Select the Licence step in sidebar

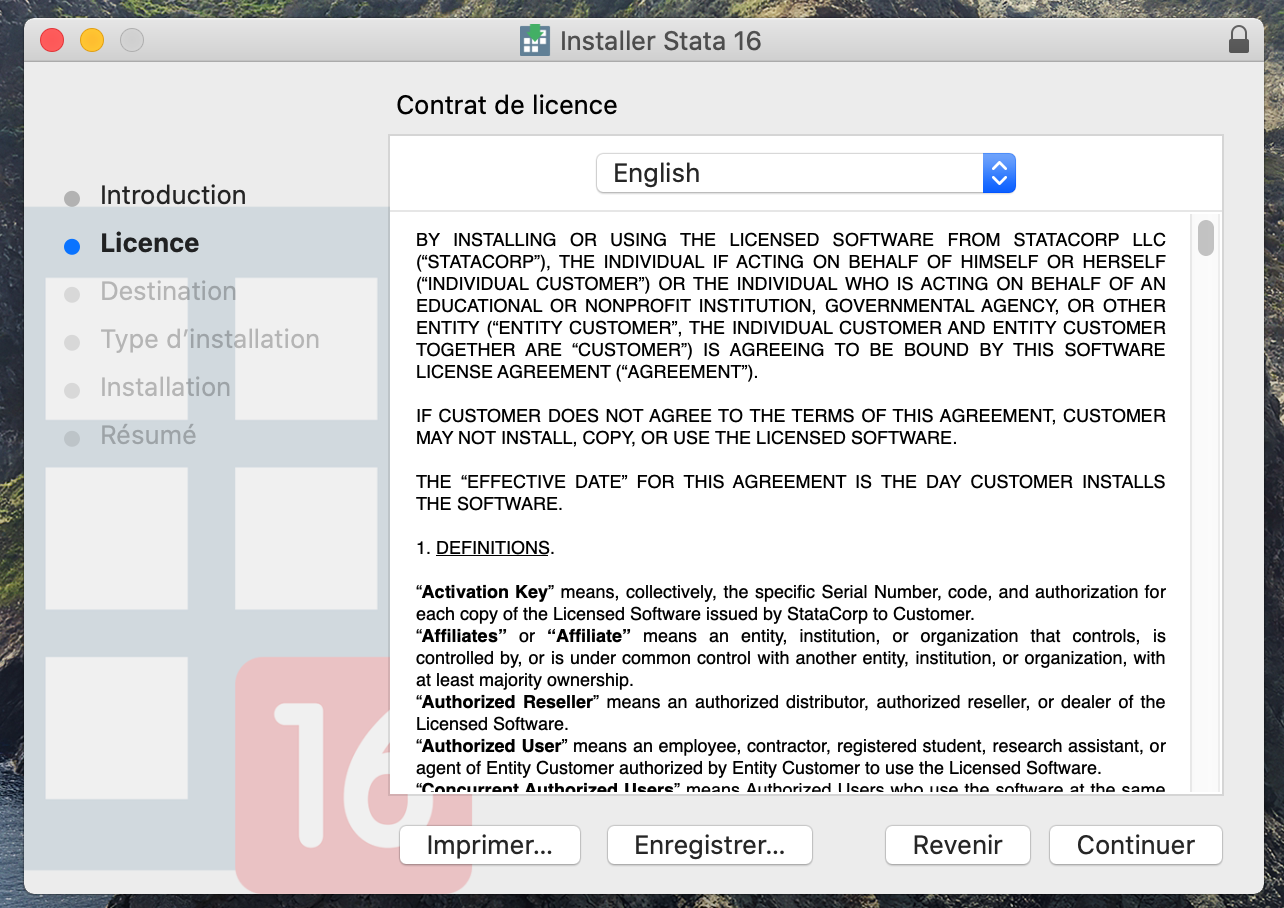[x=150, y=243]
